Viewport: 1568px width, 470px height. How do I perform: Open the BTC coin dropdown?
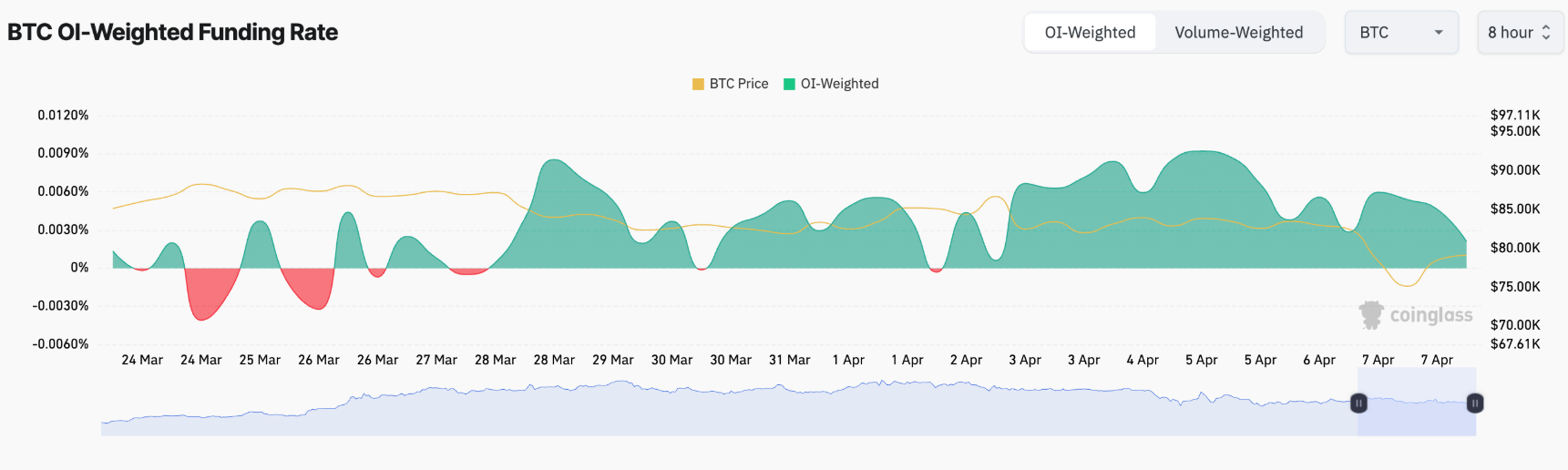click(1402, 33)
